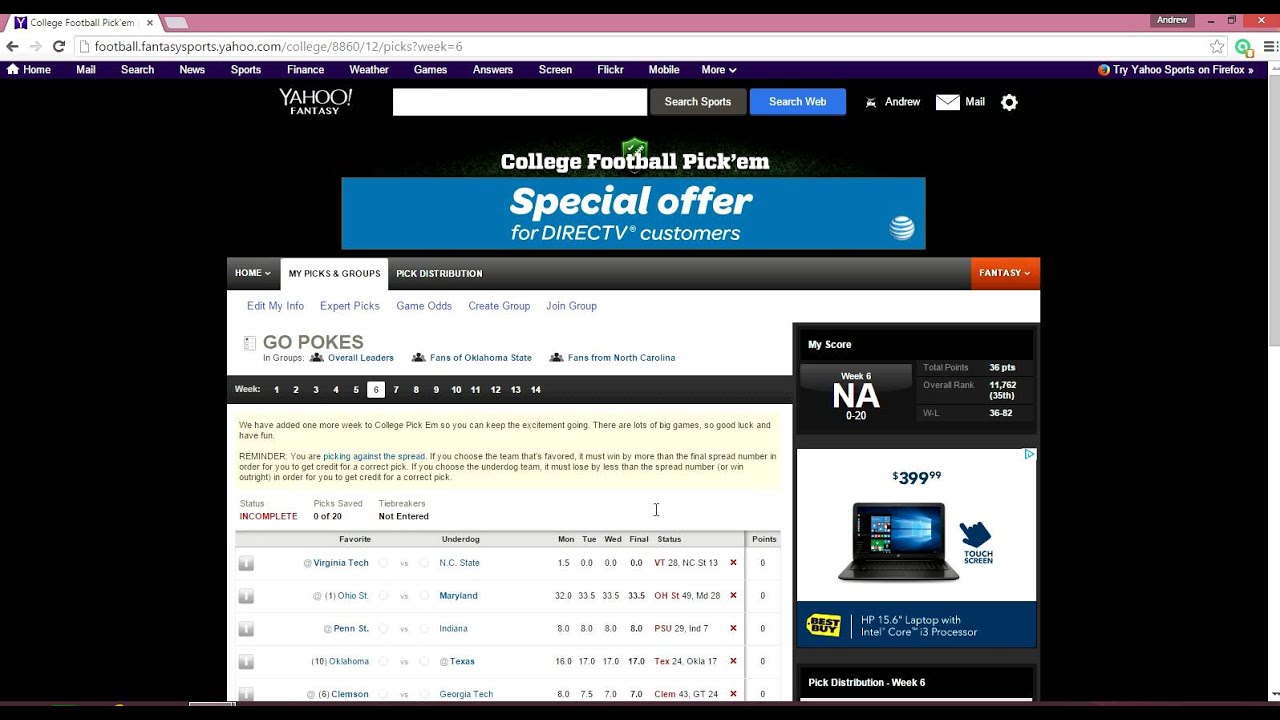Click the AdChoices icon on laptop ad
The height and width of the screenshot is (720, 1280).
[x=1029, y=455]
